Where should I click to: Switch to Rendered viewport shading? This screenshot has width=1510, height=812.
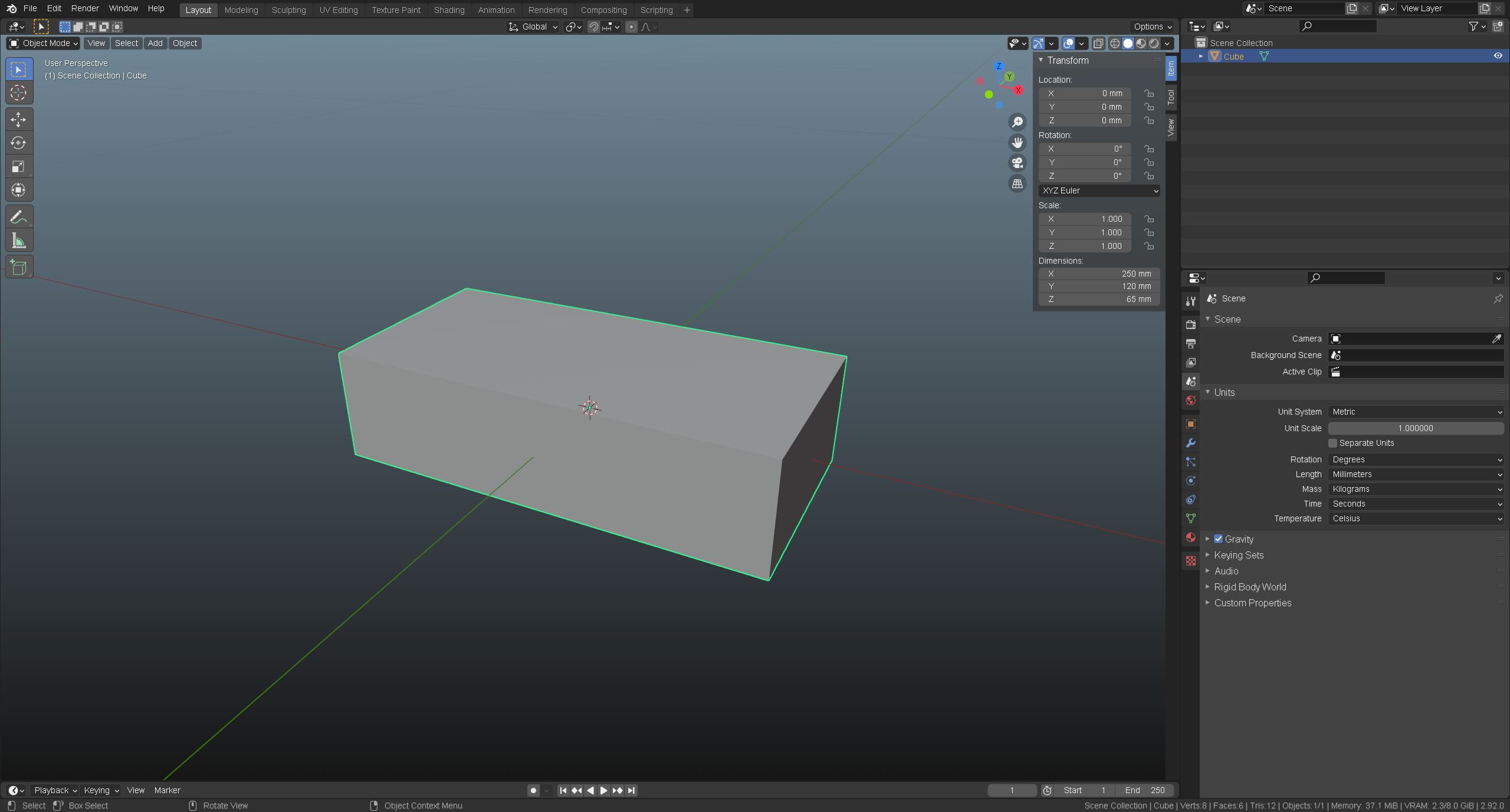pos(1154,43)
